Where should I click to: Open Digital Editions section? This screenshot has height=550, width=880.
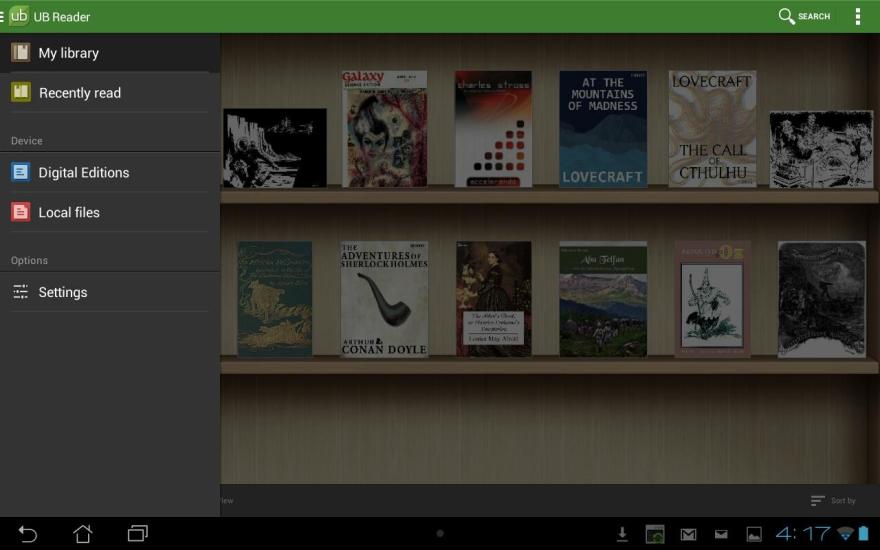click(83, 173)
